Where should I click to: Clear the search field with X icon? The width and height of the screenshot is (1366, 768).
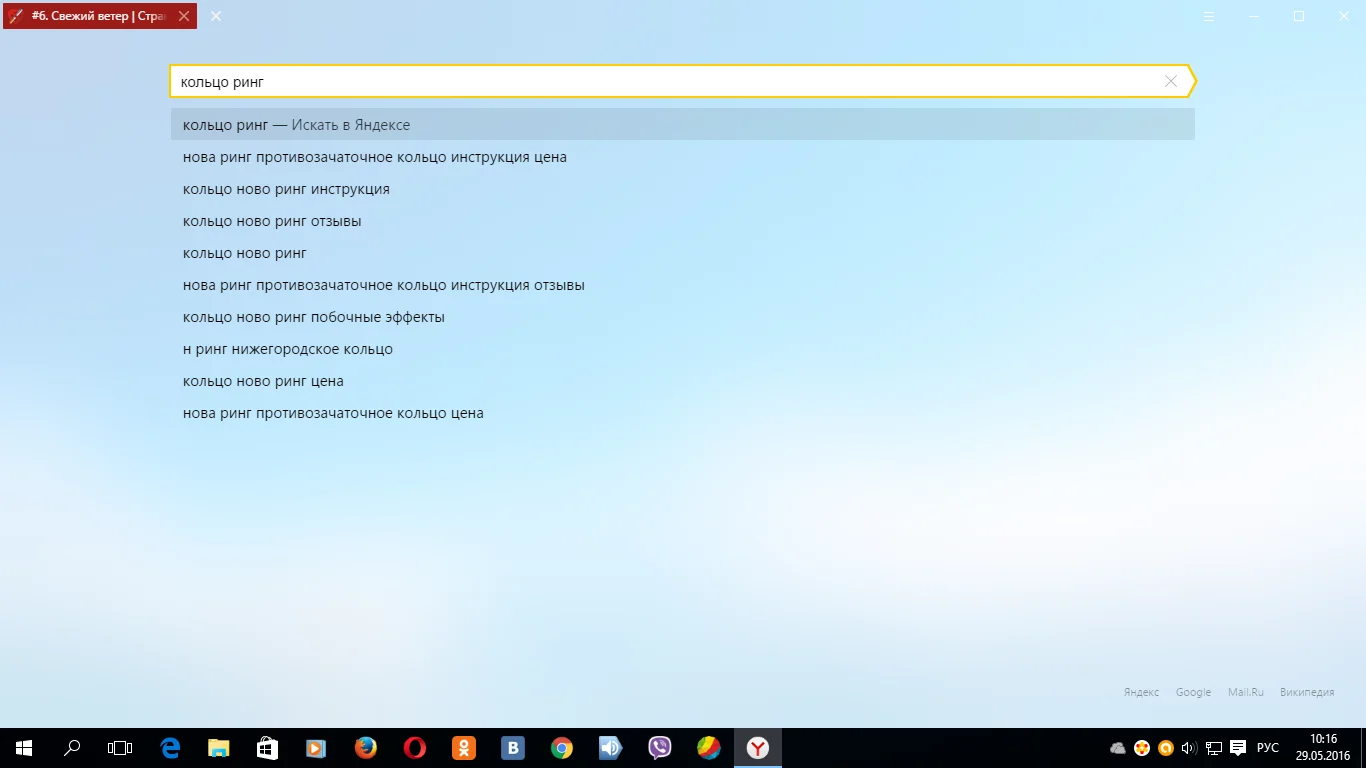(1171, 81)
